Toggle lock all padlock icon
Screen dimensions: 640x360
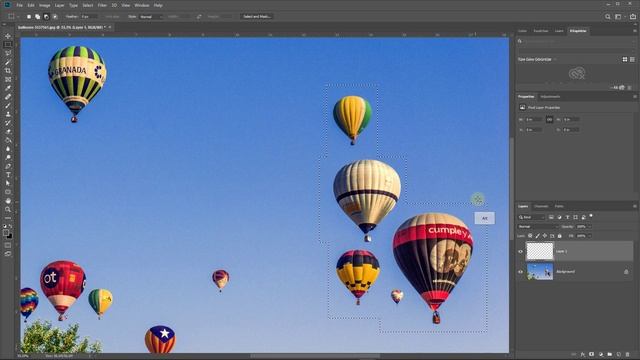pyautogui.click(x=560, y=236)
